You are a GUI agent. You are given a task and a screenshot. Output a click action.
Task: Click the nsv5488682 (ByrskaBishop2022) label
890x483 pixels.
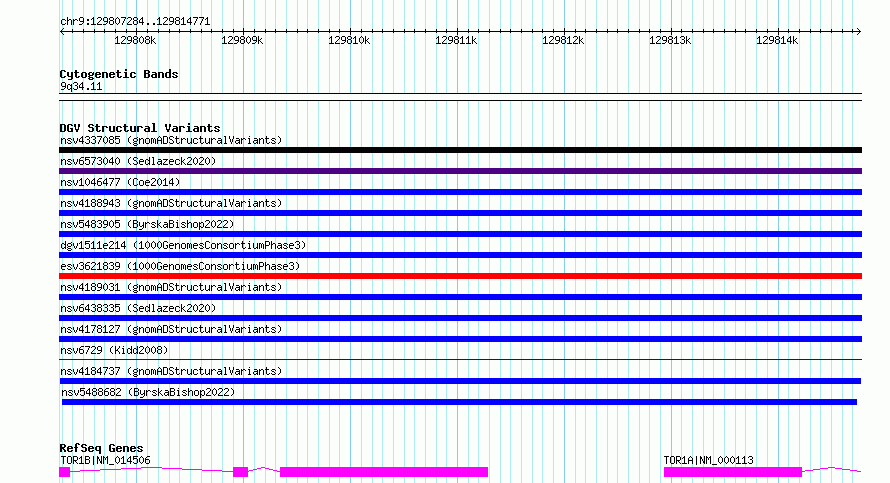pyautogui.click(x=148, y=392)
